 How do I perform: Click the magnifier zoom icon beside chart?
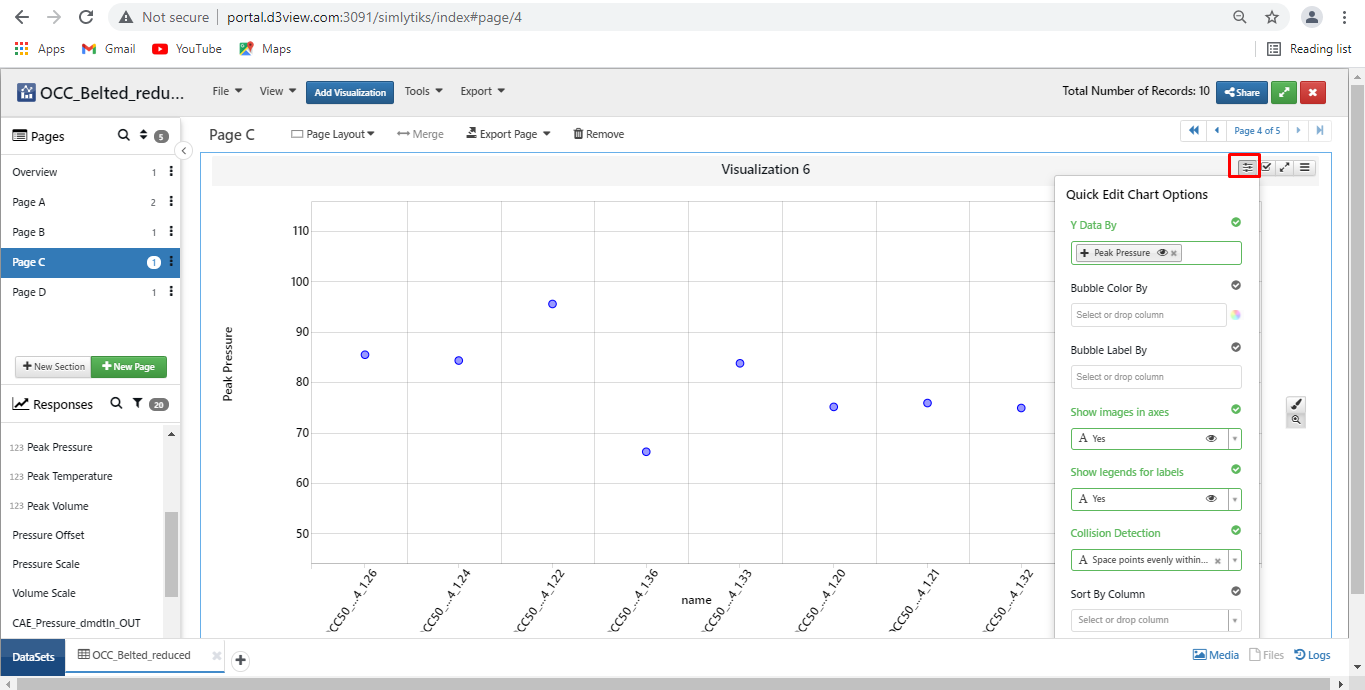(x=1296, y=420)
